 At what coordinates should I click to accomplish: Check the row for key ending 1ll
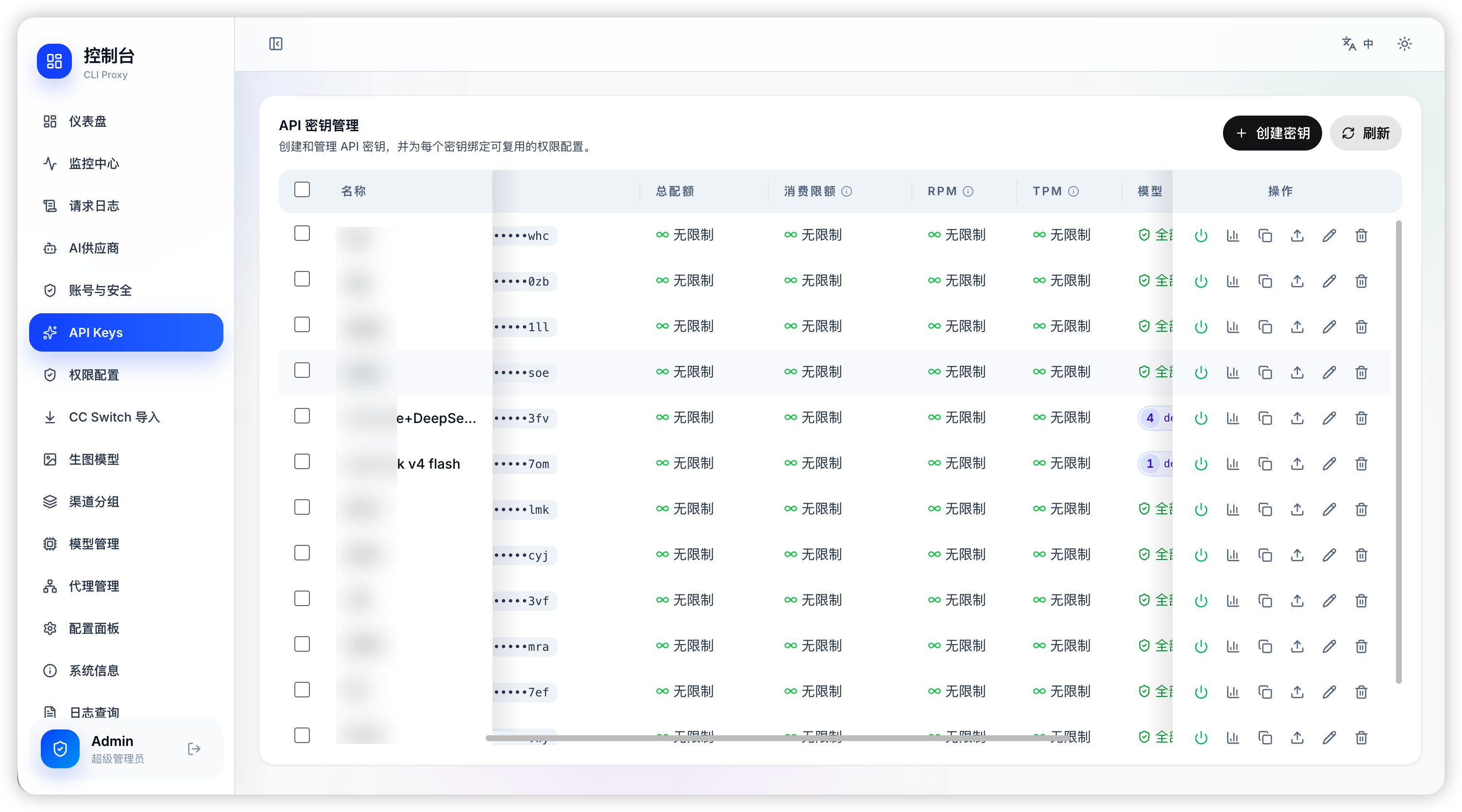point(302,324)
